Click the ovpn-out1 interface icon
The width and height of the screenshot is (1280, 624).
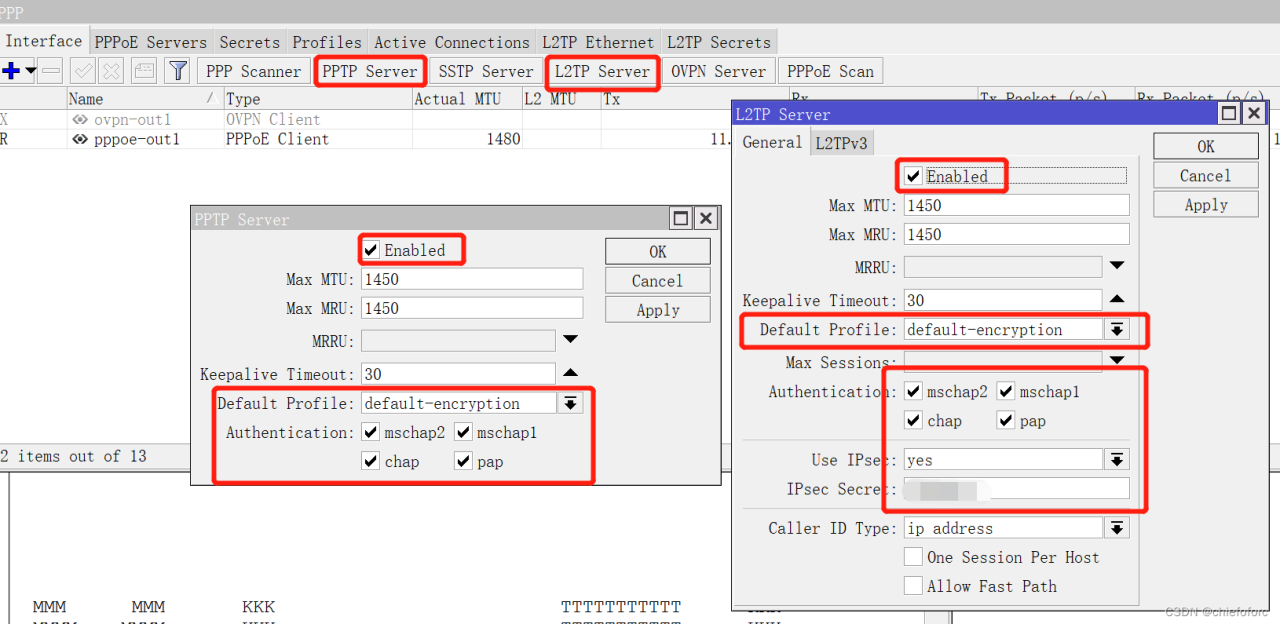[80, 119]
